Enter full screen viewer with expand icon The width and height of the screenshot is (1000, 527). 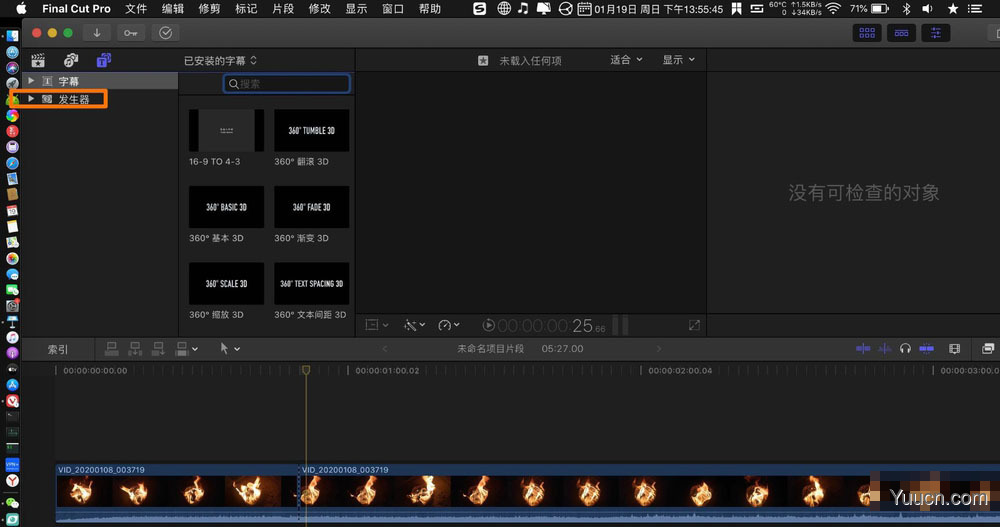(695, 325)
